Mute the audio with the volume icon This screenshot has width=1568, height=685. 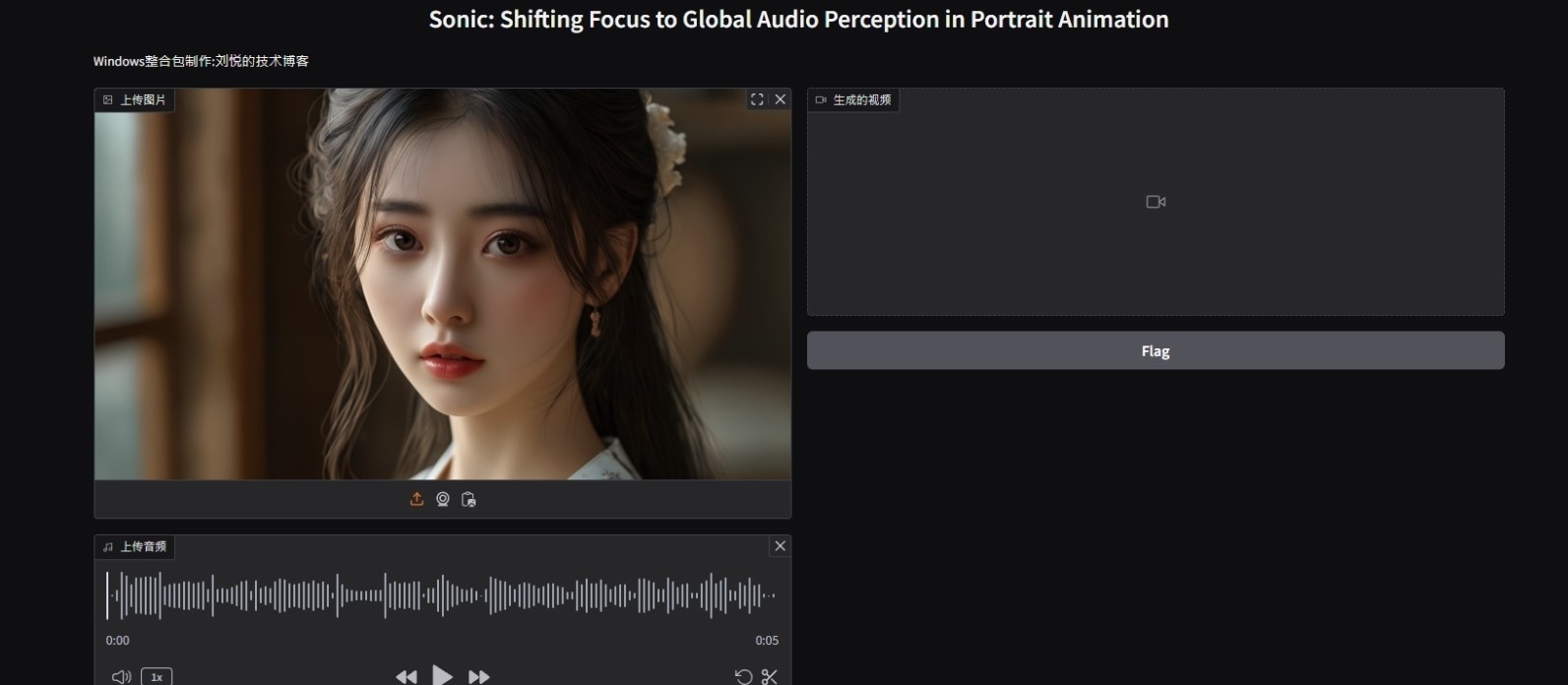coord(121,676)
